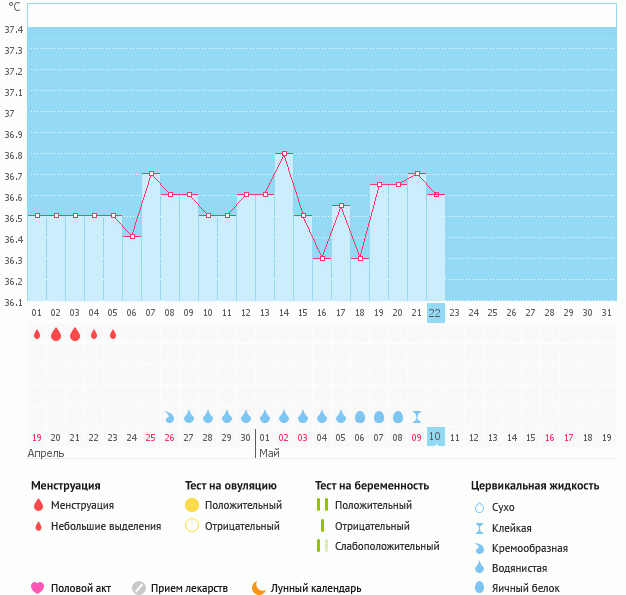
Task: Select the highlighted cycle day 22 label
Action: (x=435, y=312)
